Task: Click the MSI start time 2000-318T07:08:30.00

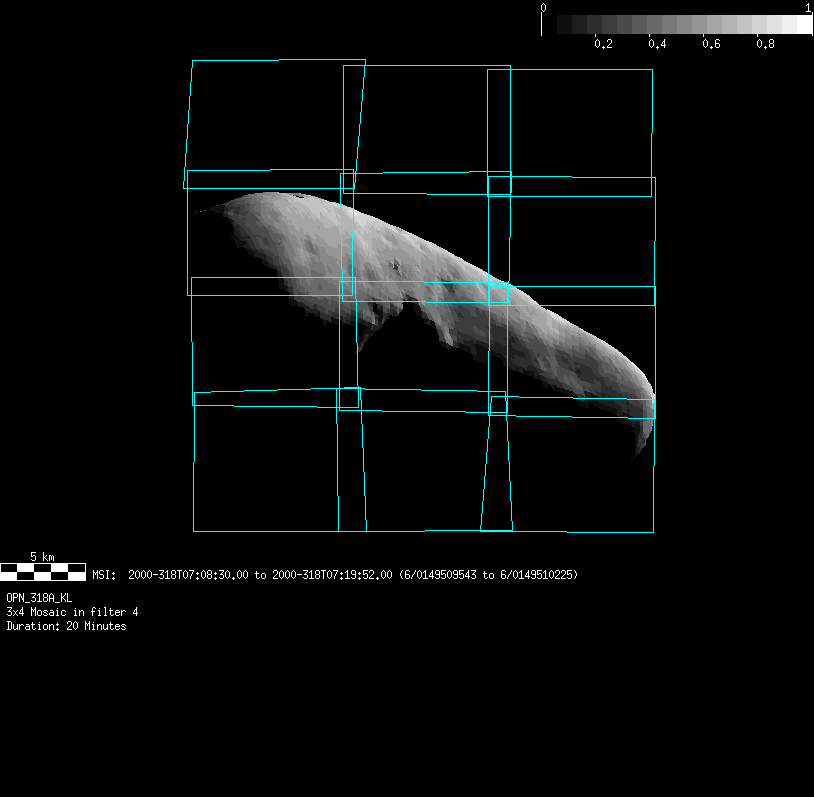Action: 189,575
